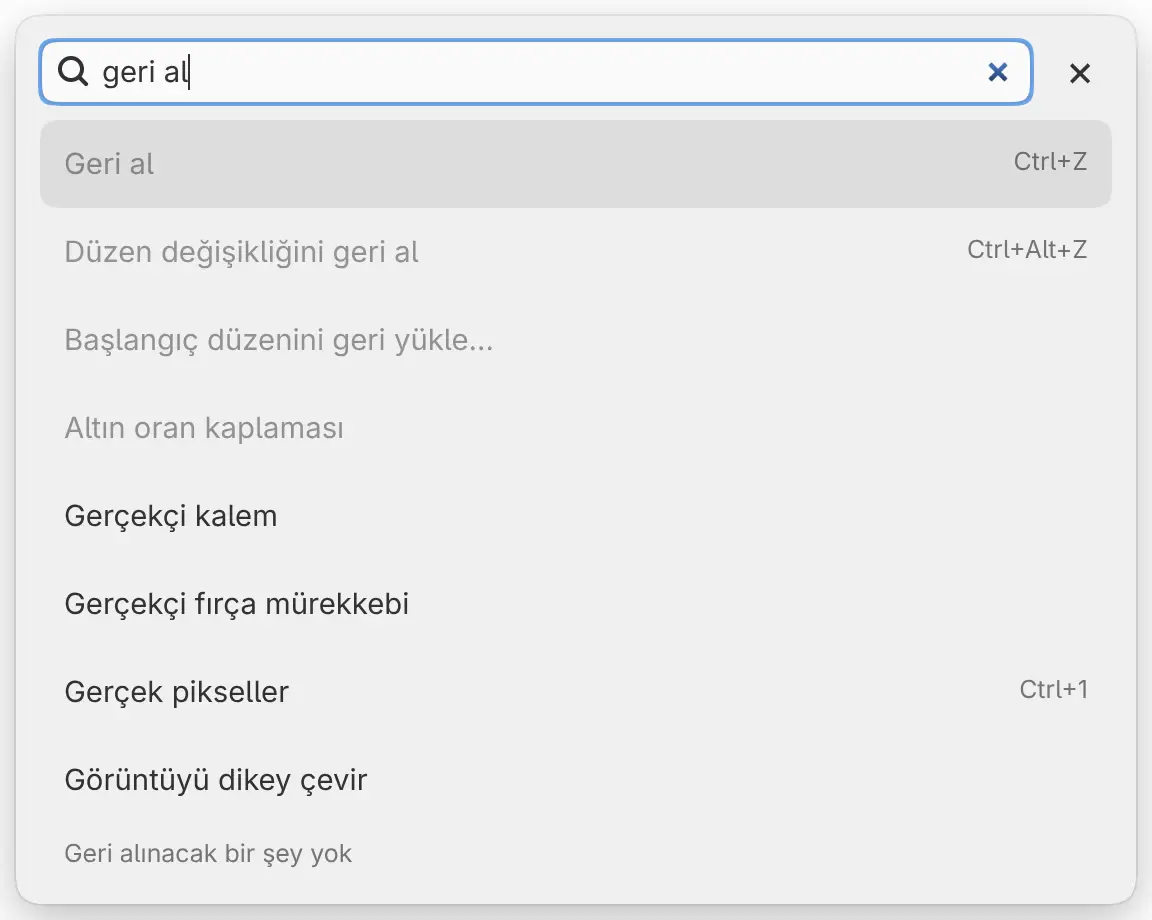
Task: Clear the search text with blue X
Action: [997, 72]
